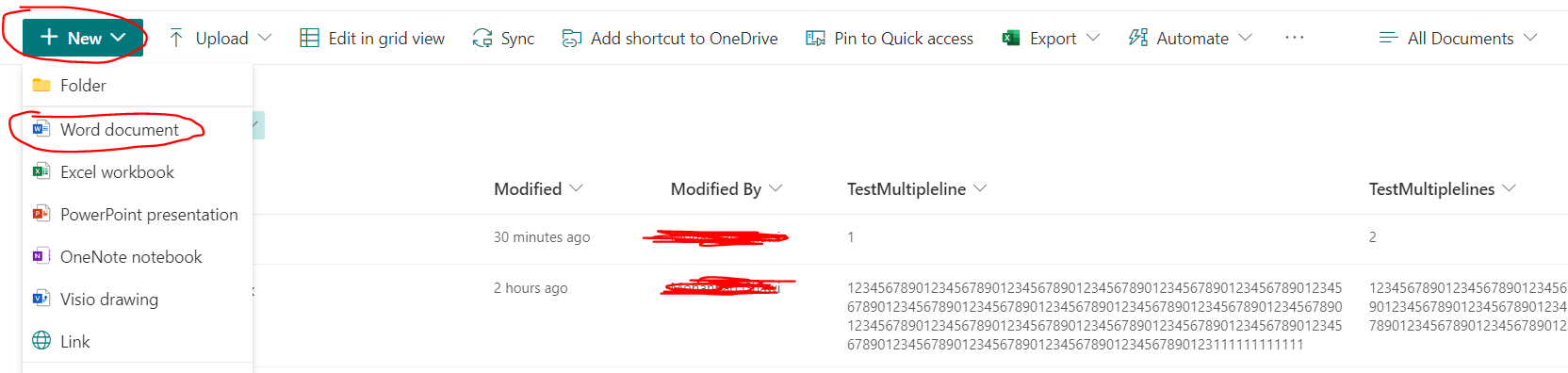Image resolution: width=1568 pixels, height=373 pixels.
Task: Open the Modified By column dropdown
Action: point(776,188)
